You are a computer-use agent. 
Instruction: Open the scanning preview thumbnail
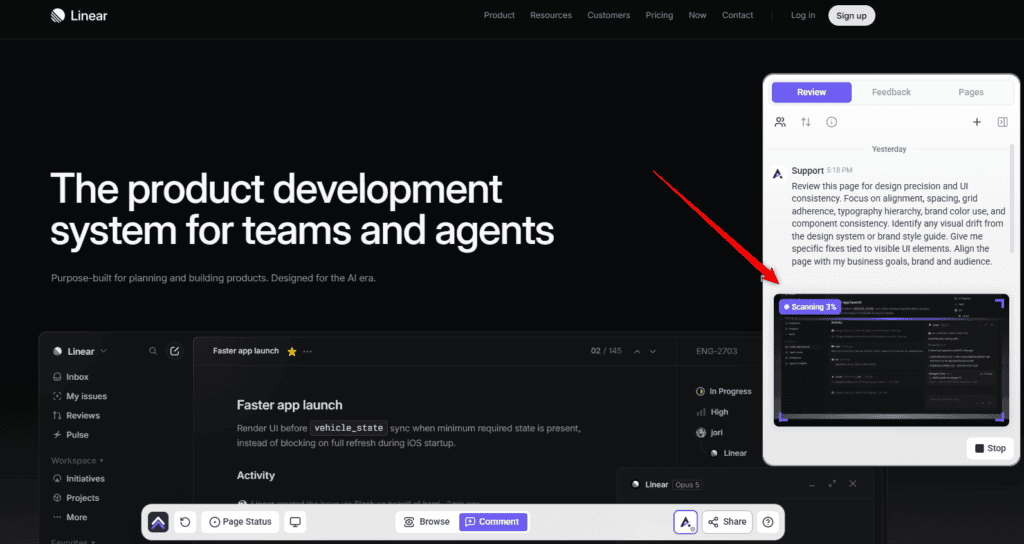tap(891, 360)
